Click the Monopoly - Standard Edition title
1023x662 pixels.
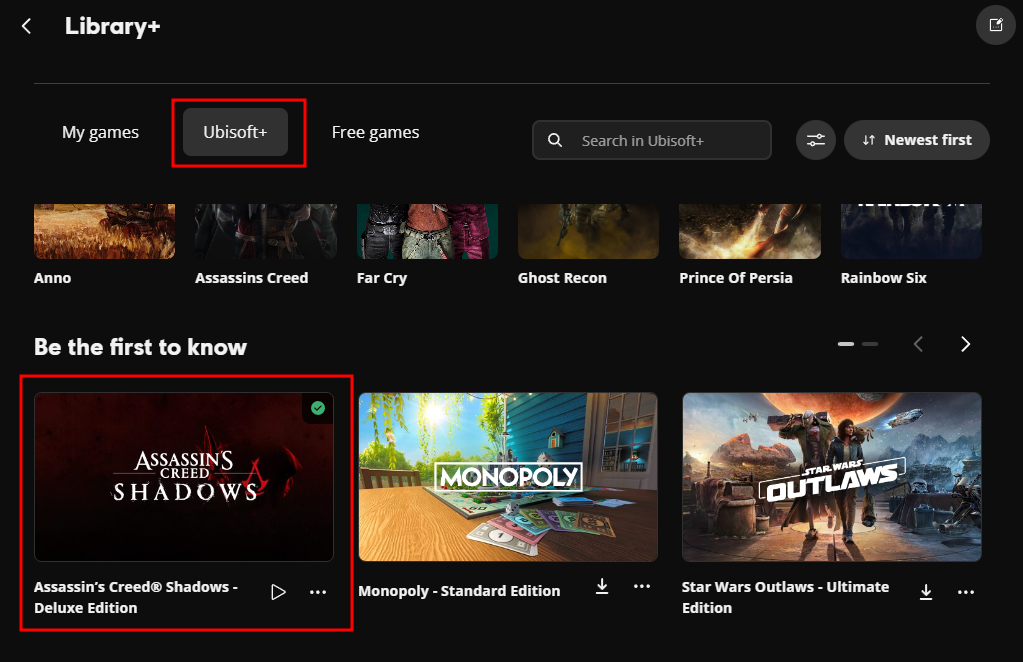pyautogui.click(x=459, y=591)
